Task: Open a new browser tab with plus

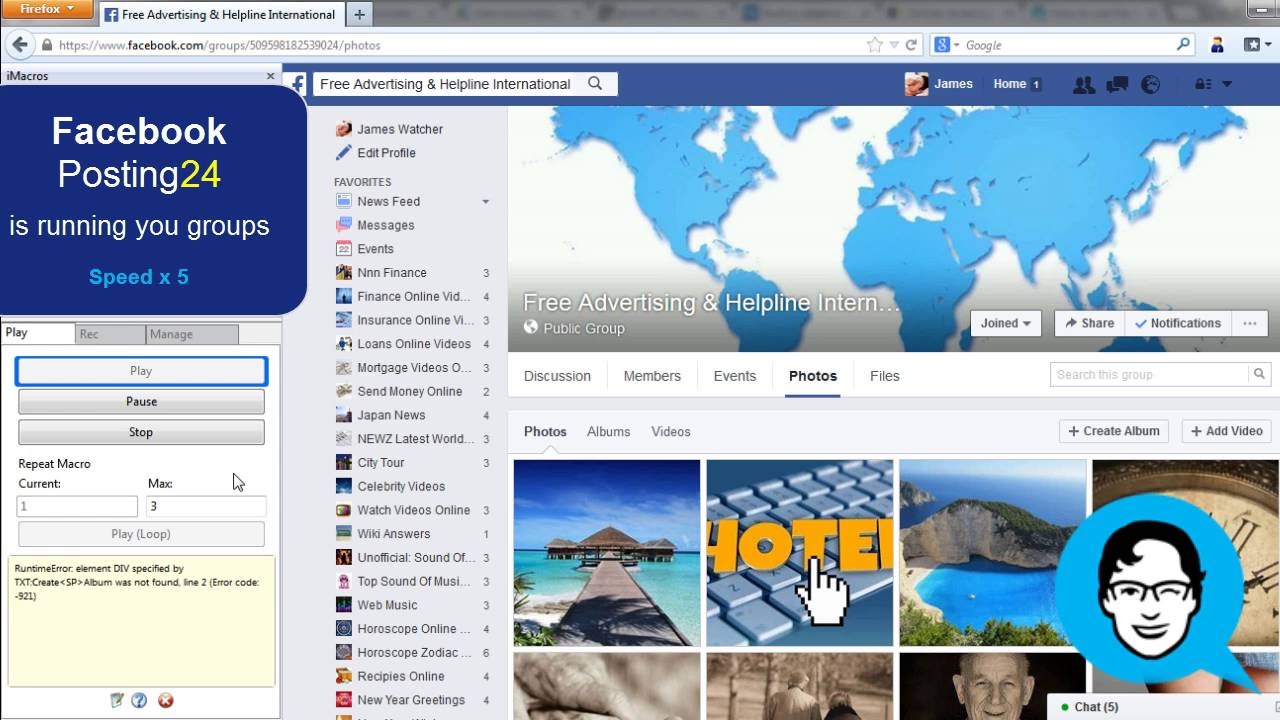Action: click(x=359, y=14)
